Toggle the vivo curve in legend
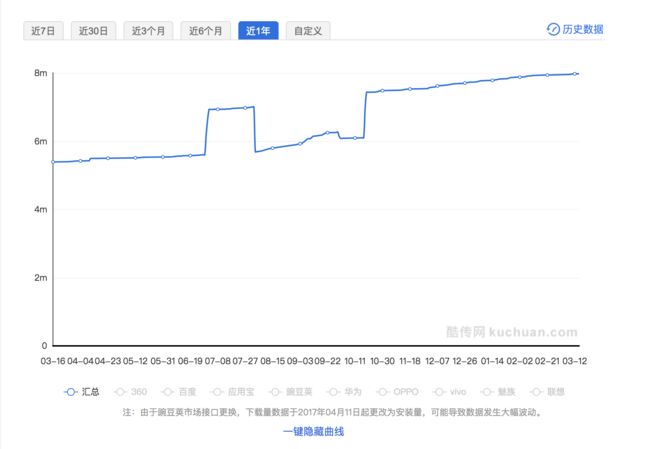The image size is (650, 449). 449,392
